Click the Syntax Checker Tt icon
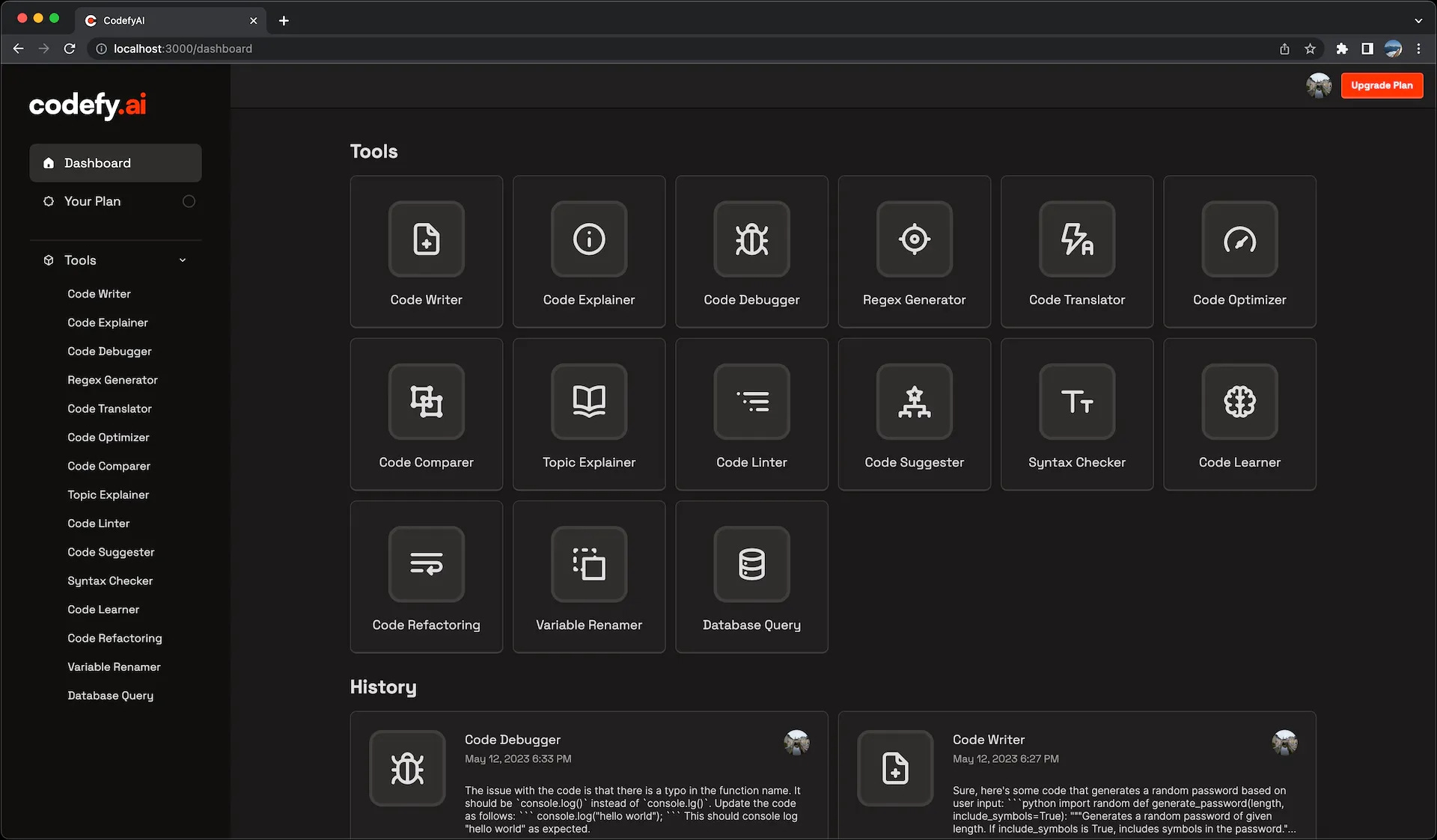 coord(1076,402)
